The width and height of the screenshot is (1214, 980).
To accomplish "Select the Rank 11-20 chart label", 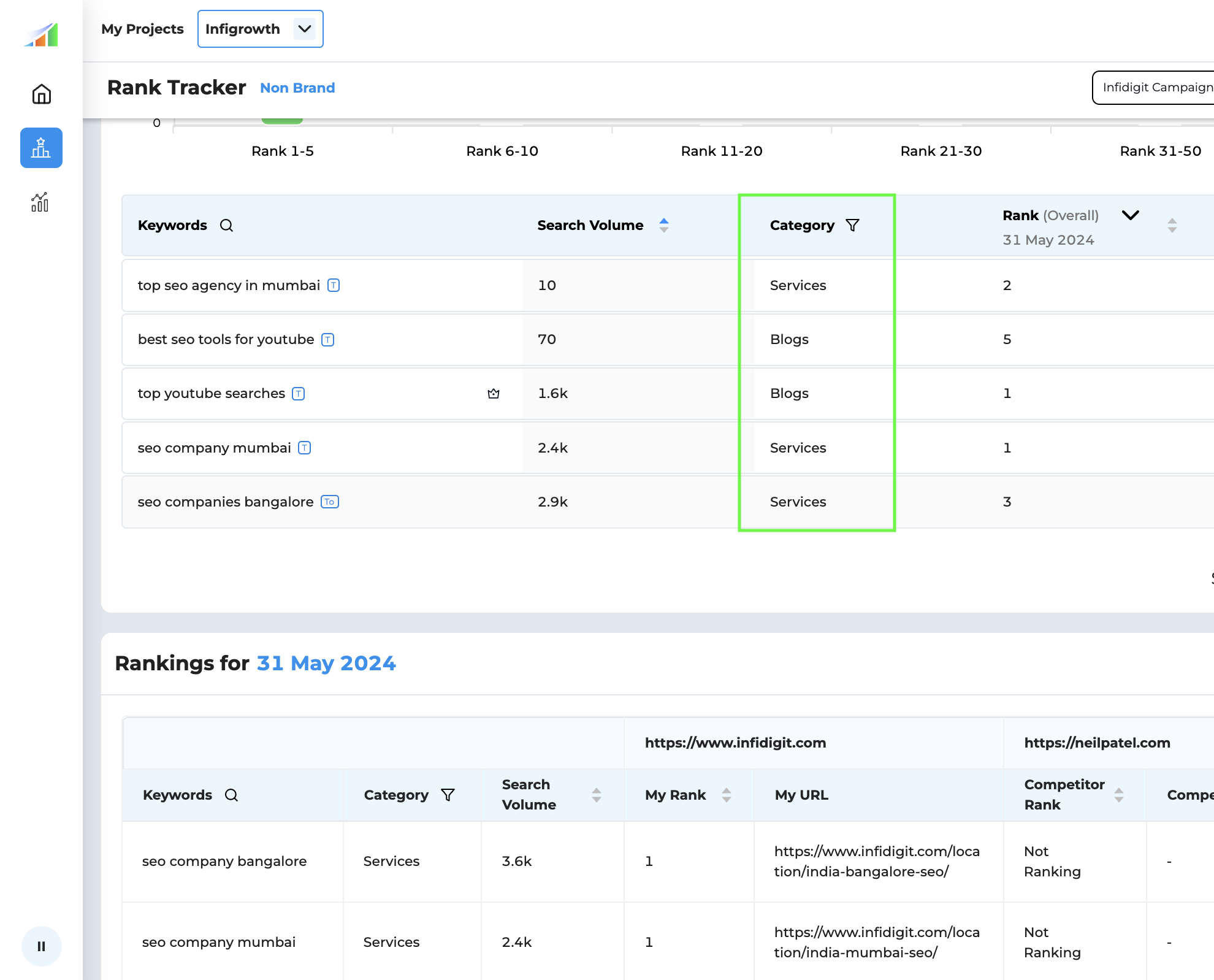I will pos(722,151).
